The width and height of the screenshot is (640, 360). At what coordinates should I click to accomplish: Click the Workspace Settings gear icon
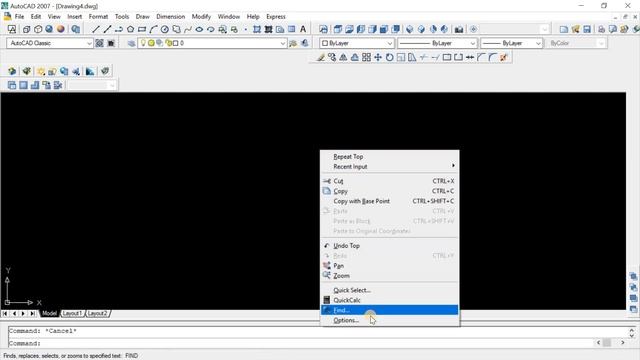[x=99, y=43]
